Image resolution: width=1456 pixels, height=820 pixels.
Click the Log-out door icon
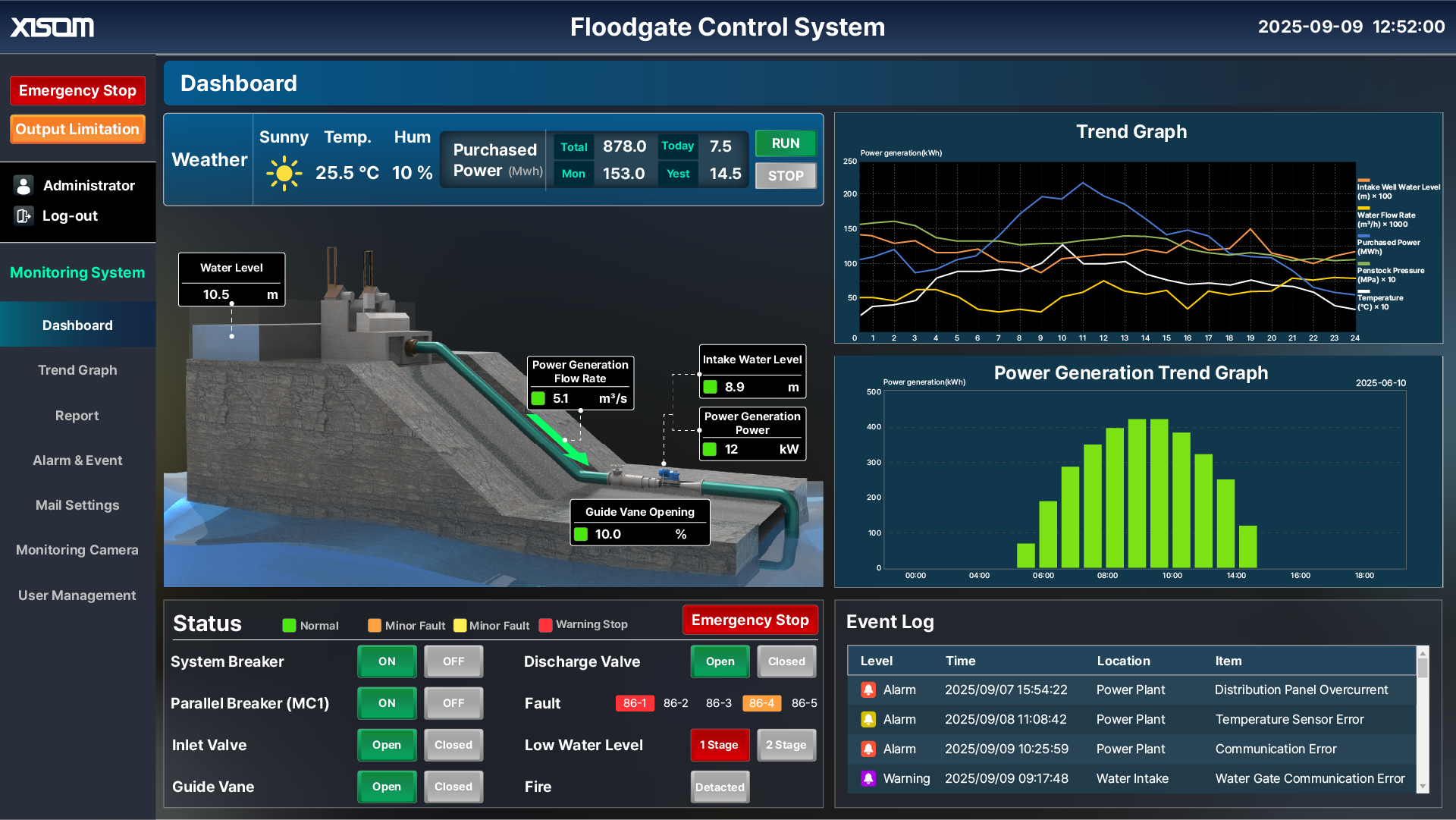pyautogui.click(x=24, y=216)
